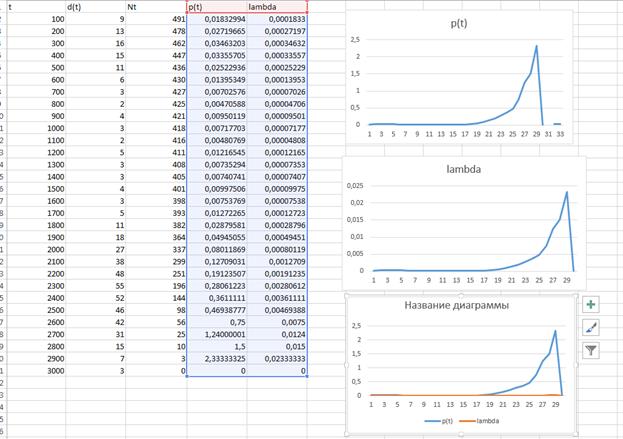Select cell with value 0,28061223
Image resolution: width=623 pixels, height=439 pixels.
point(217,286)
